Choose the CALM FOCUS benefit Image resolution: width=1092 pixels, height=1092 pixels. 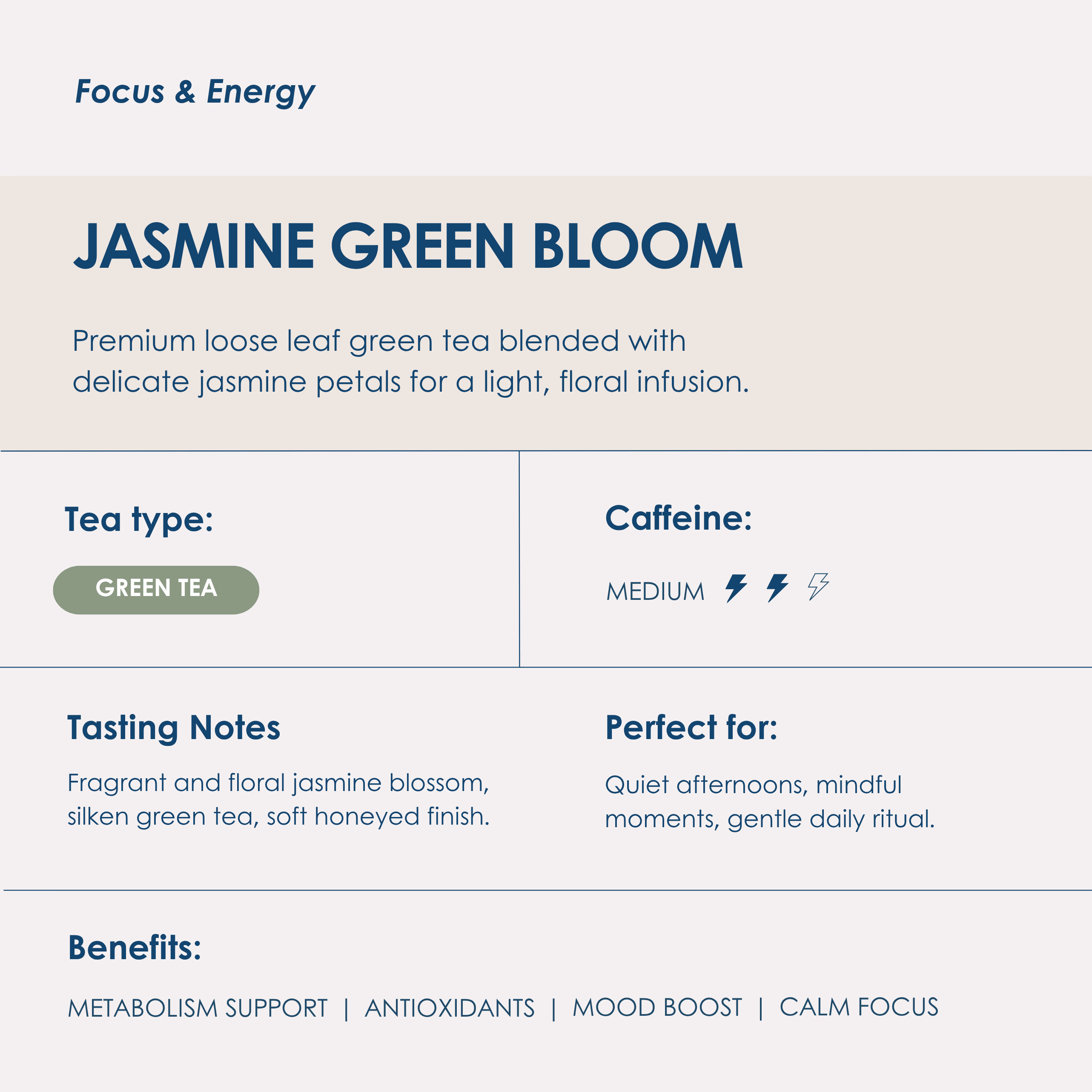(859, 1007)
